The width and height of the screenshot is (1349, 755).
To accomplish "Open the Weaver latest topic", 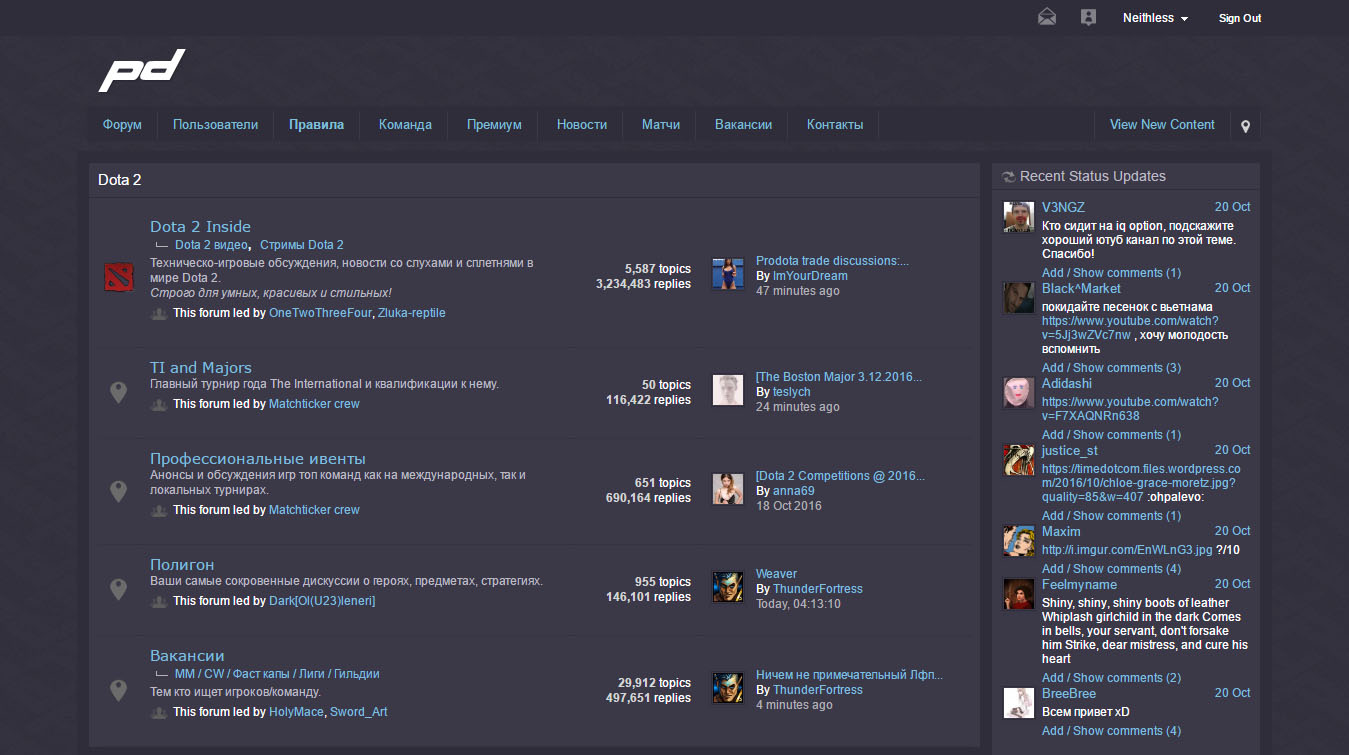I will (776, 574).
